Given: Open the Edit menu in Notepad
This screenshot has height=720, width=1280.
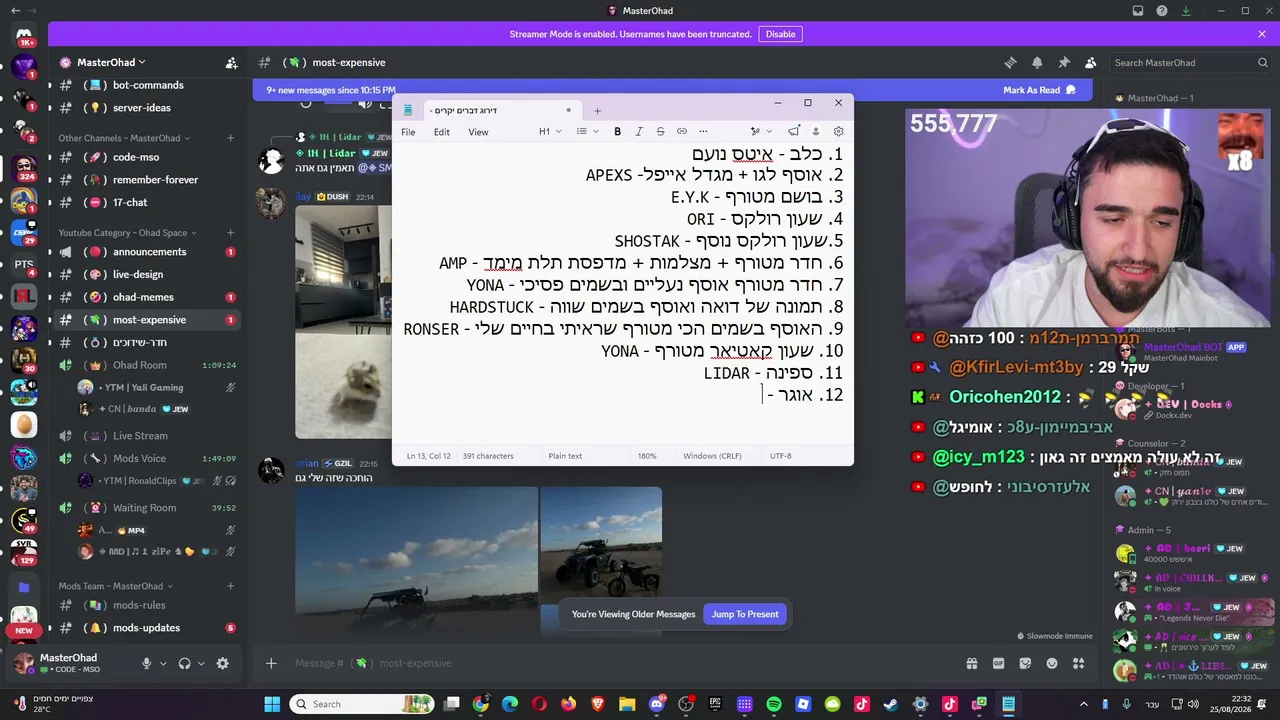Looking at the screenshot, I should click(441, 132).
